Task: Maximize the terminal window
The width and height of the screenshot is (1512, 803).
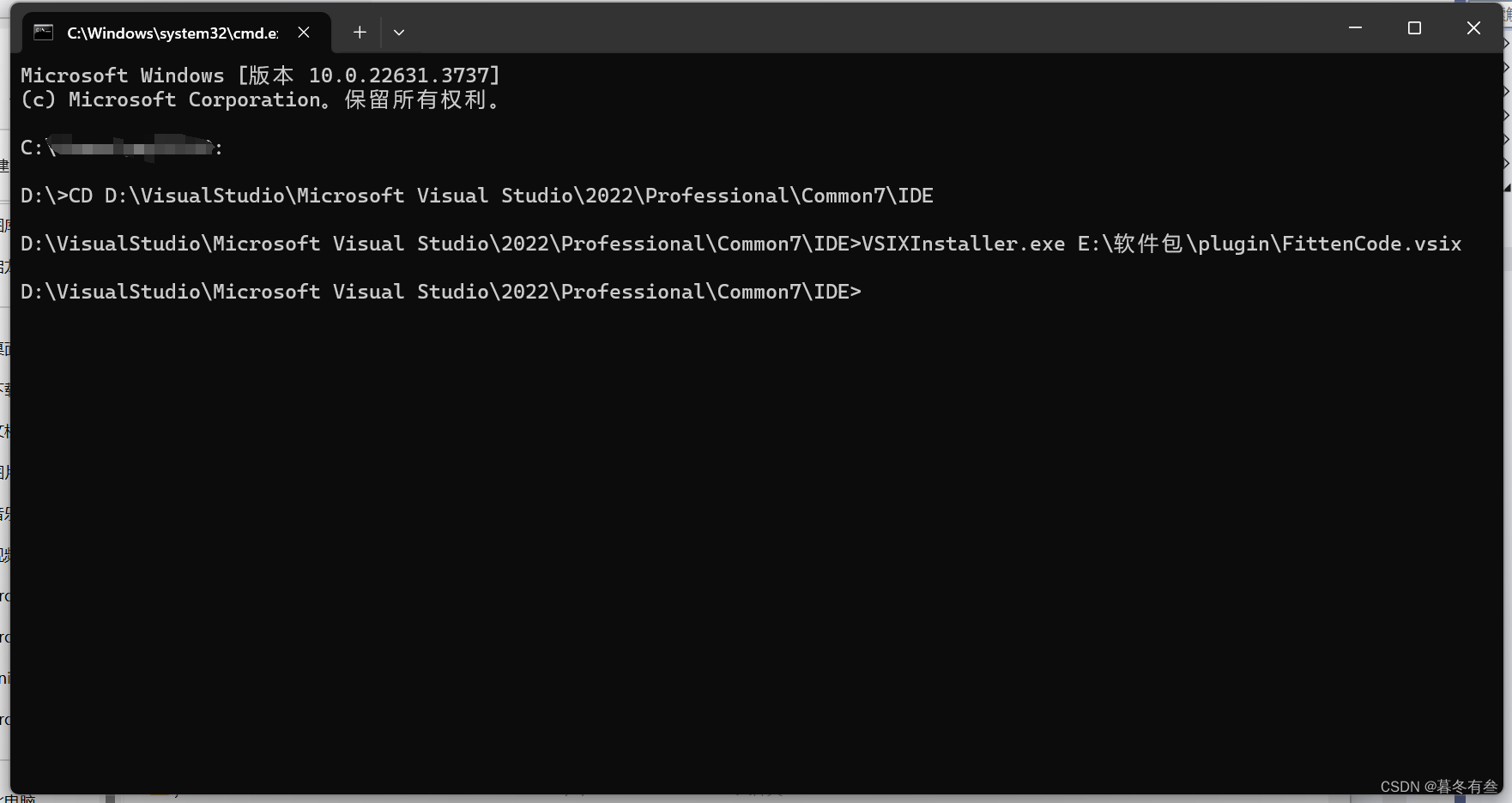Action: point(1414,28)
